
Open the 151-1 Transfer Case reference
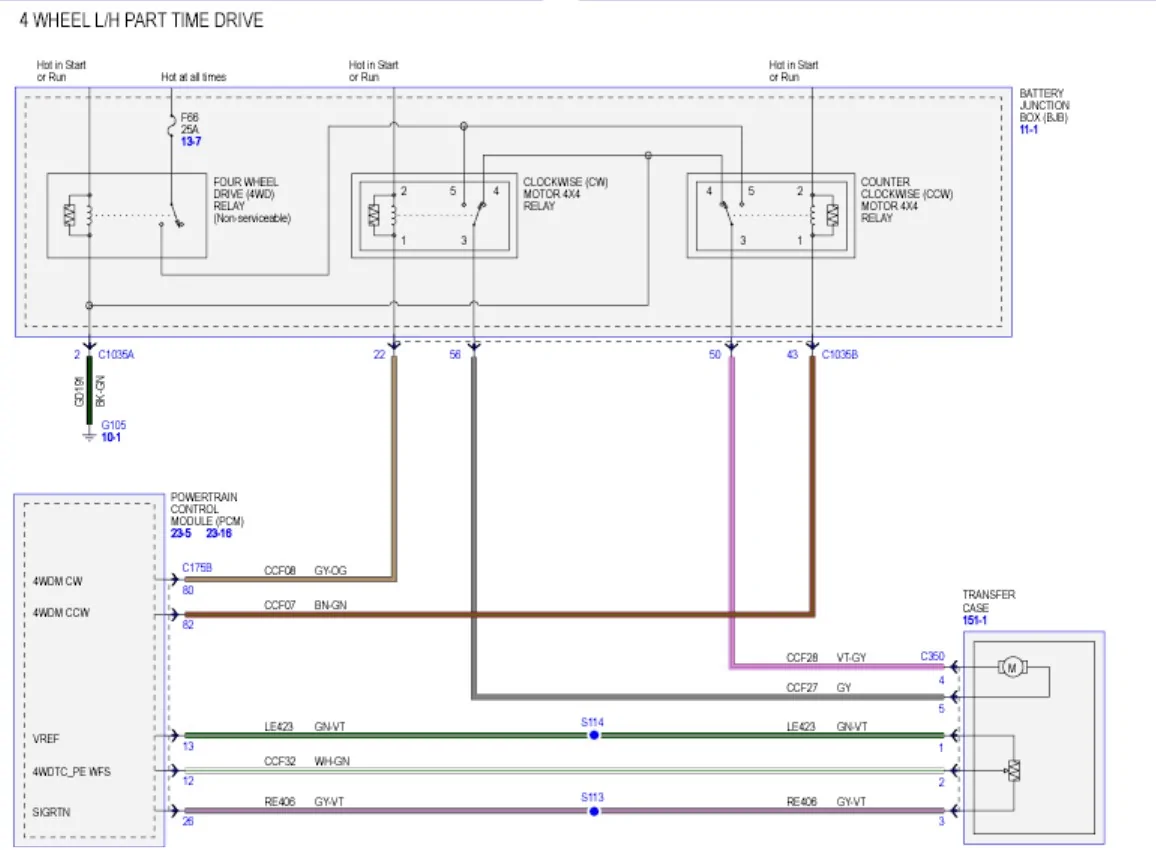tap(975, 621)
